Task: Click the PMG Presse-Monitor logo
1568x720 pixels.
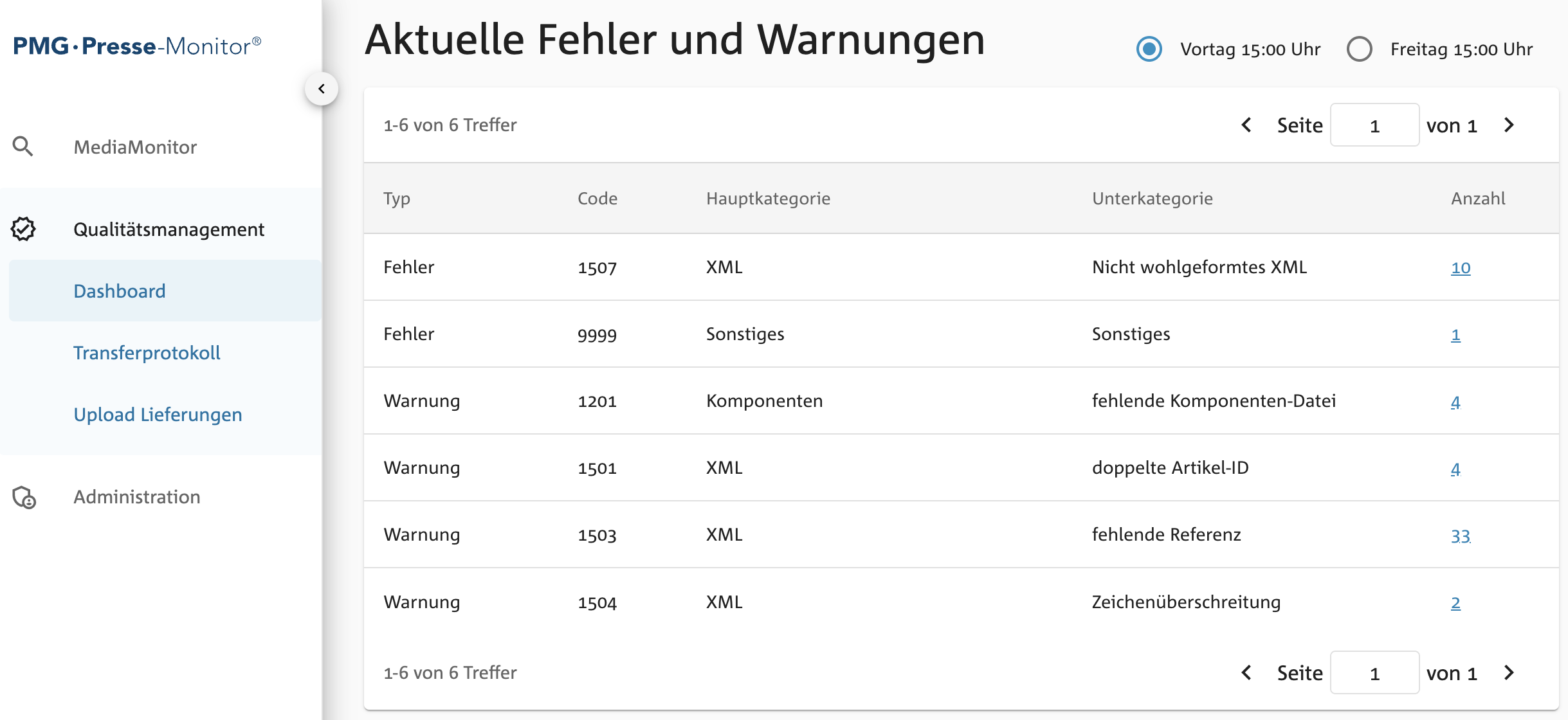Action: click(x=136, y=46)
